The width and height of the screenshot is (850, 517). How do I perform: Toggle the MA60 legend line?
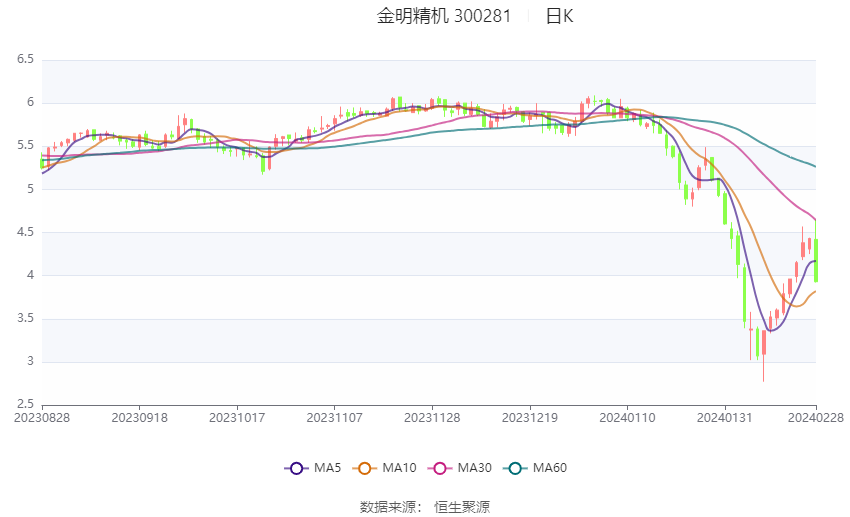[x=535, y=468]
